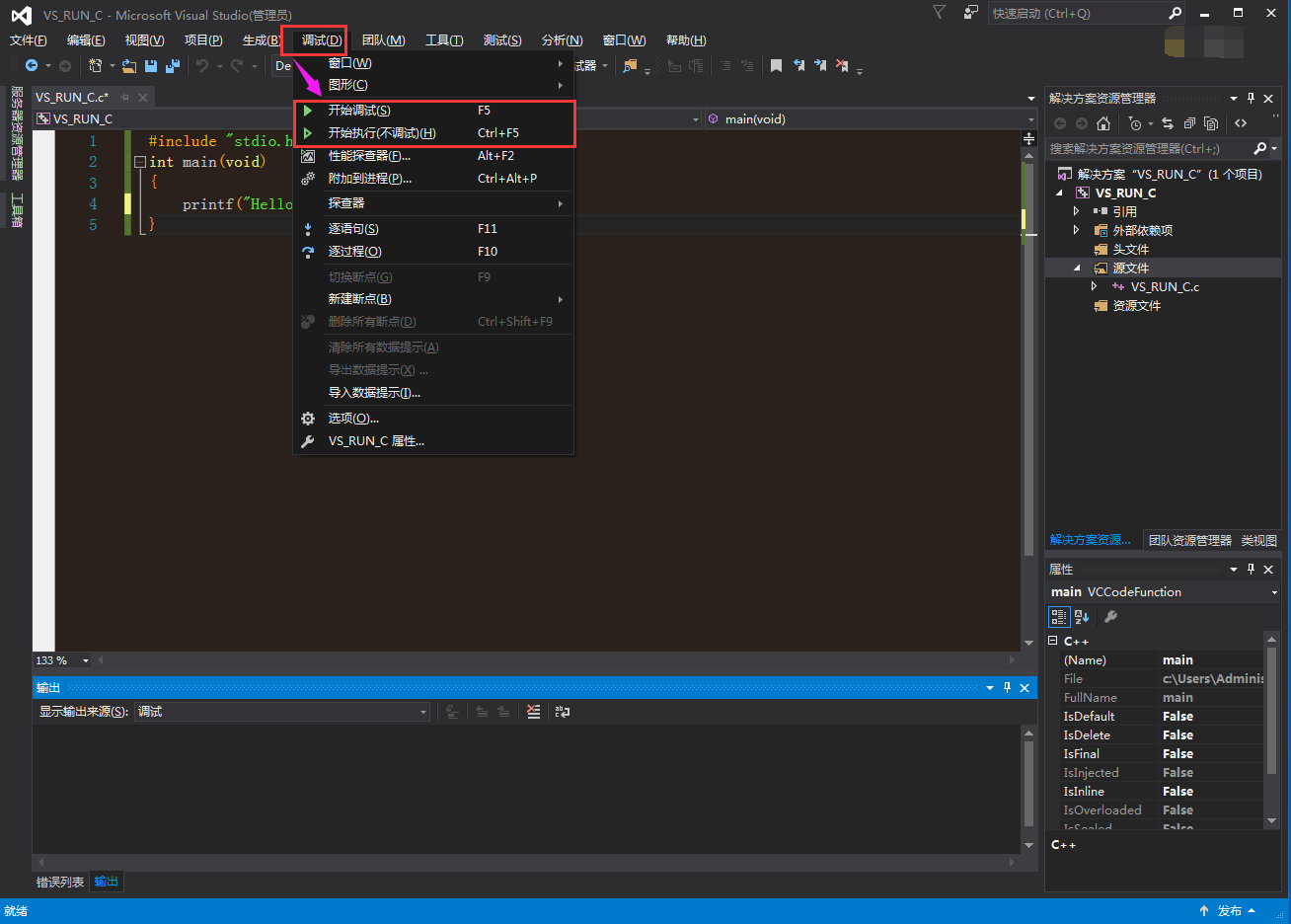The width and height of the screenshot is (1291, 924).
Task: Switch to 团队资源管理器 tab
Action: (x=1190, y=541)
